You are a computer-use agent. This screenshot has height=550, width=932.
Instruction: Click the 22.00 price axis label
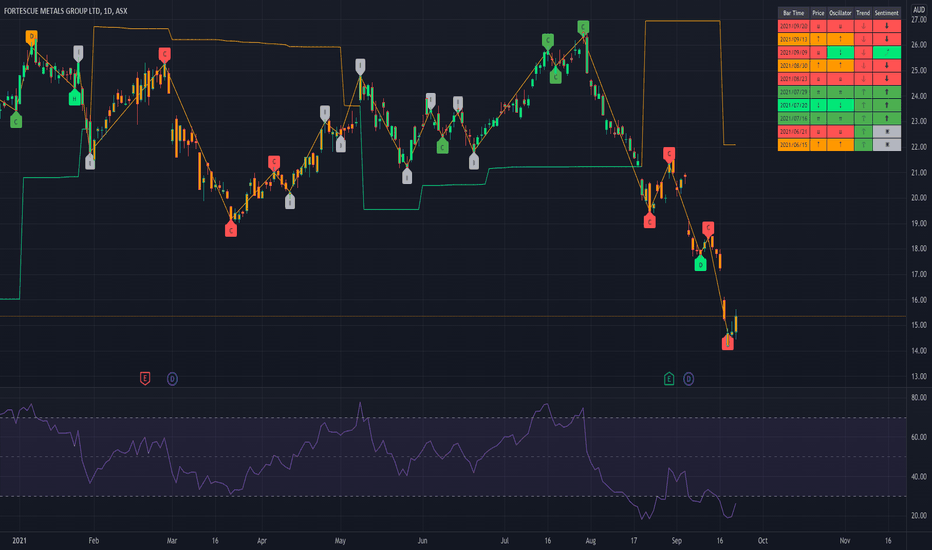pyautogui.click(x=919, y=147)
